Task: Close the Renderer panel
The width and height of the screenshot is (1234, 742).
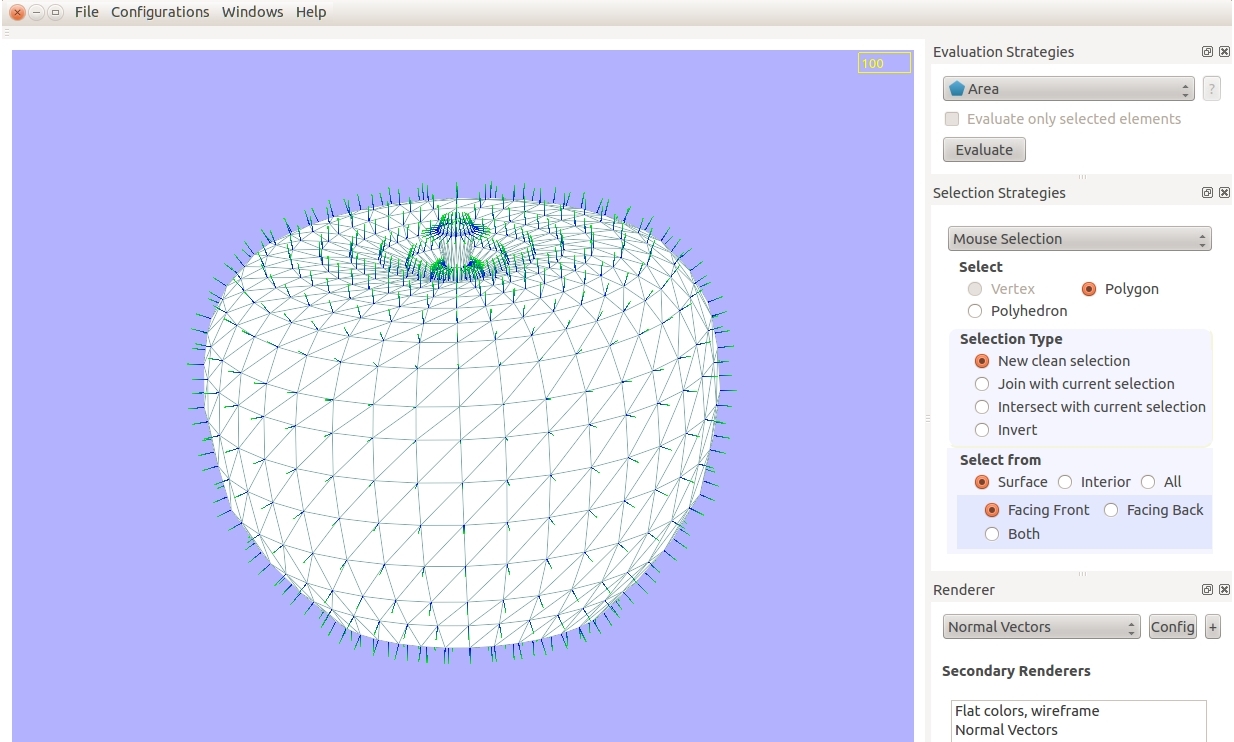Action: (x=1224, y=590)
